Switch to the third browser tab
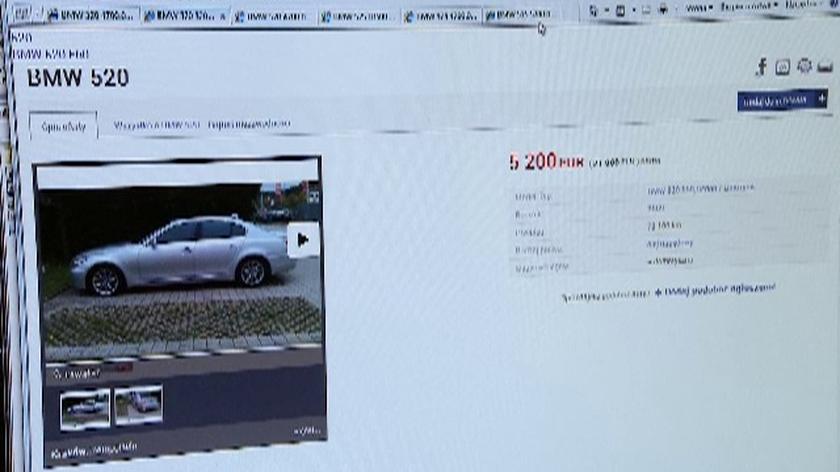This screenshot has width=840, height=472. (273, 16)
